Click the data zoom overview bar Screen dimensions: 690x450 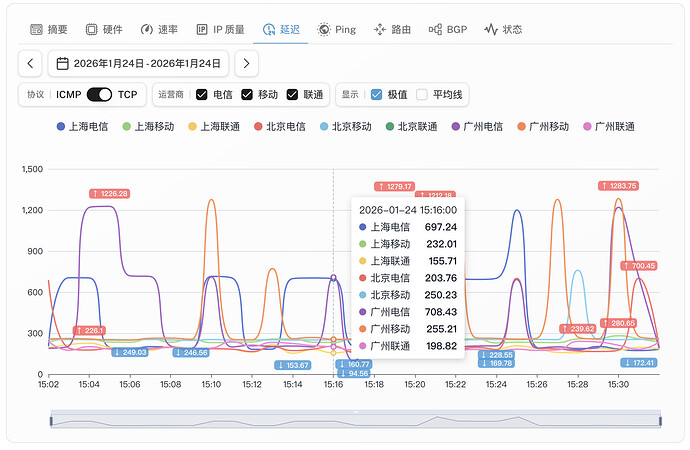click(356, 419)
